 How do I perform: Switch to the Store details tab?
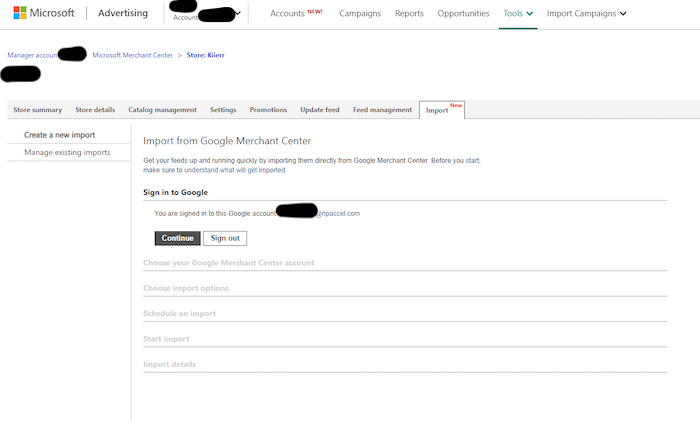point(95,110)
